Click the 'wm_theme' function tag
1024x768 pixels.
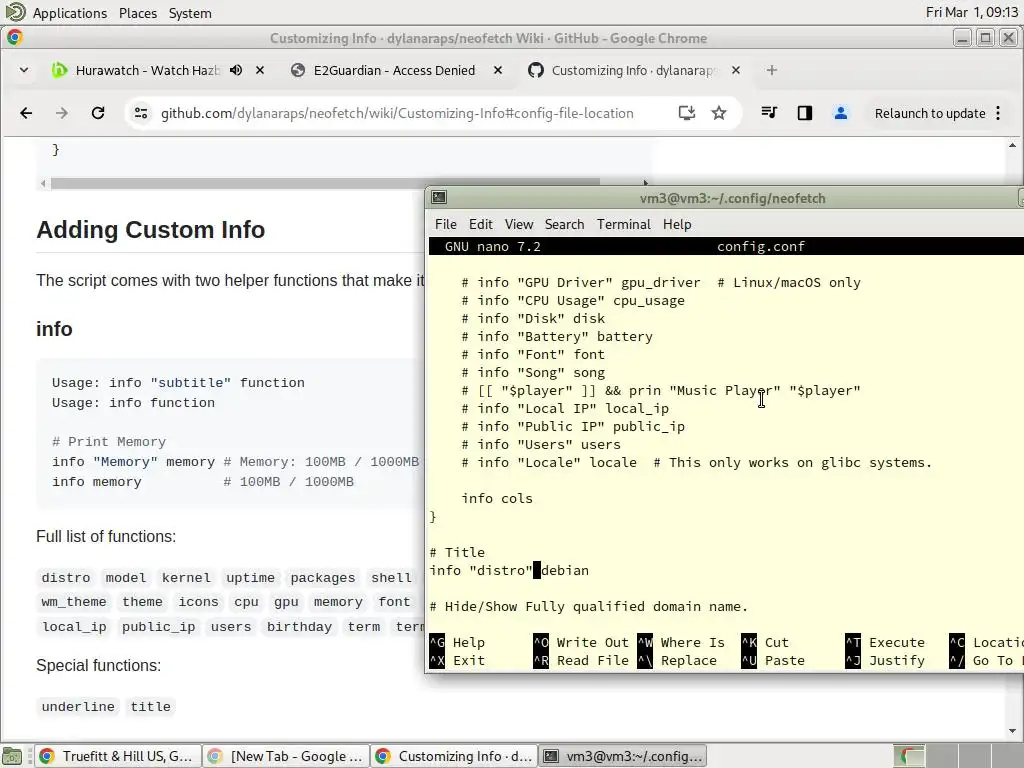click(x=74, y=601)
